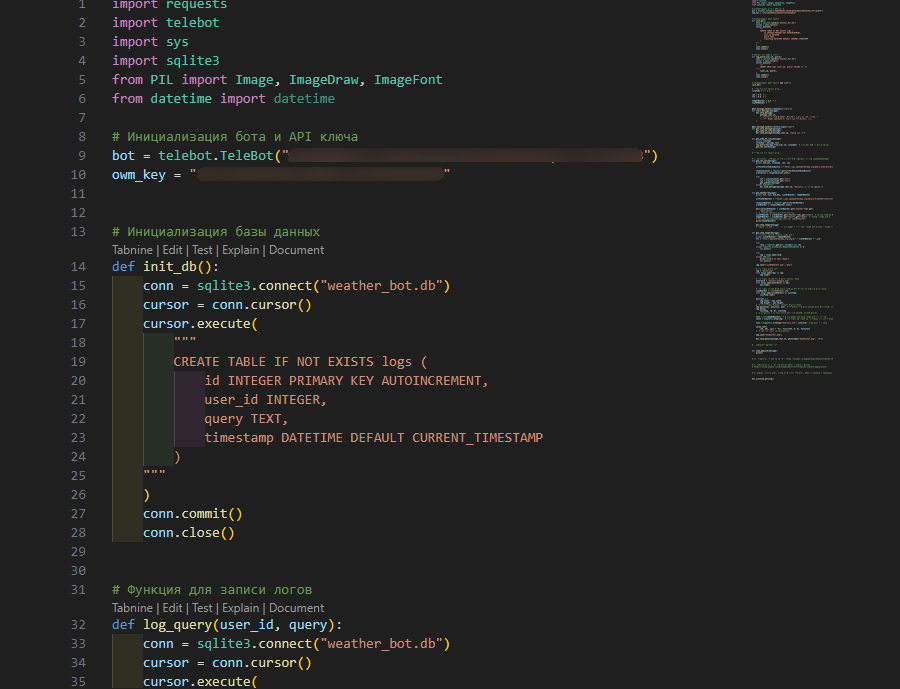Click Test CodeLens above log_query function
Image resolution: width=900 pixels, height=689 pixels.
pos(201,607)
